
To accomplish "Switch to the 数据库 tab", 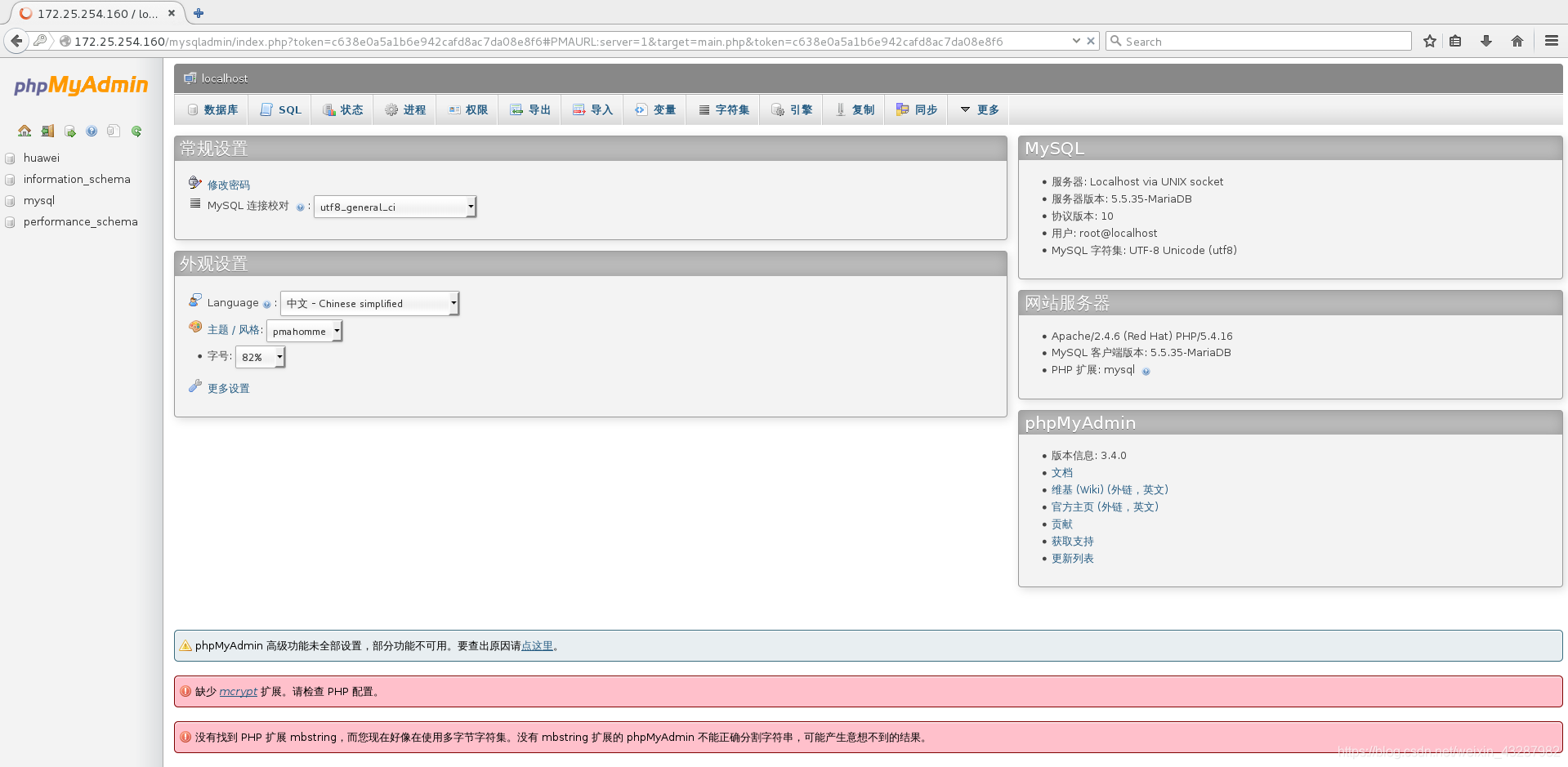I will pyautogui.click(x=212, y=109).
